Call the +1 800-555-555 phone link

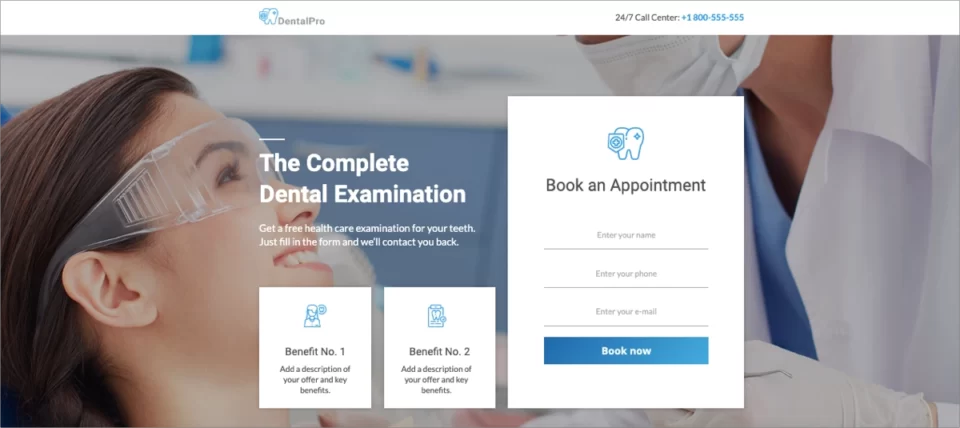tap(713, 17)
